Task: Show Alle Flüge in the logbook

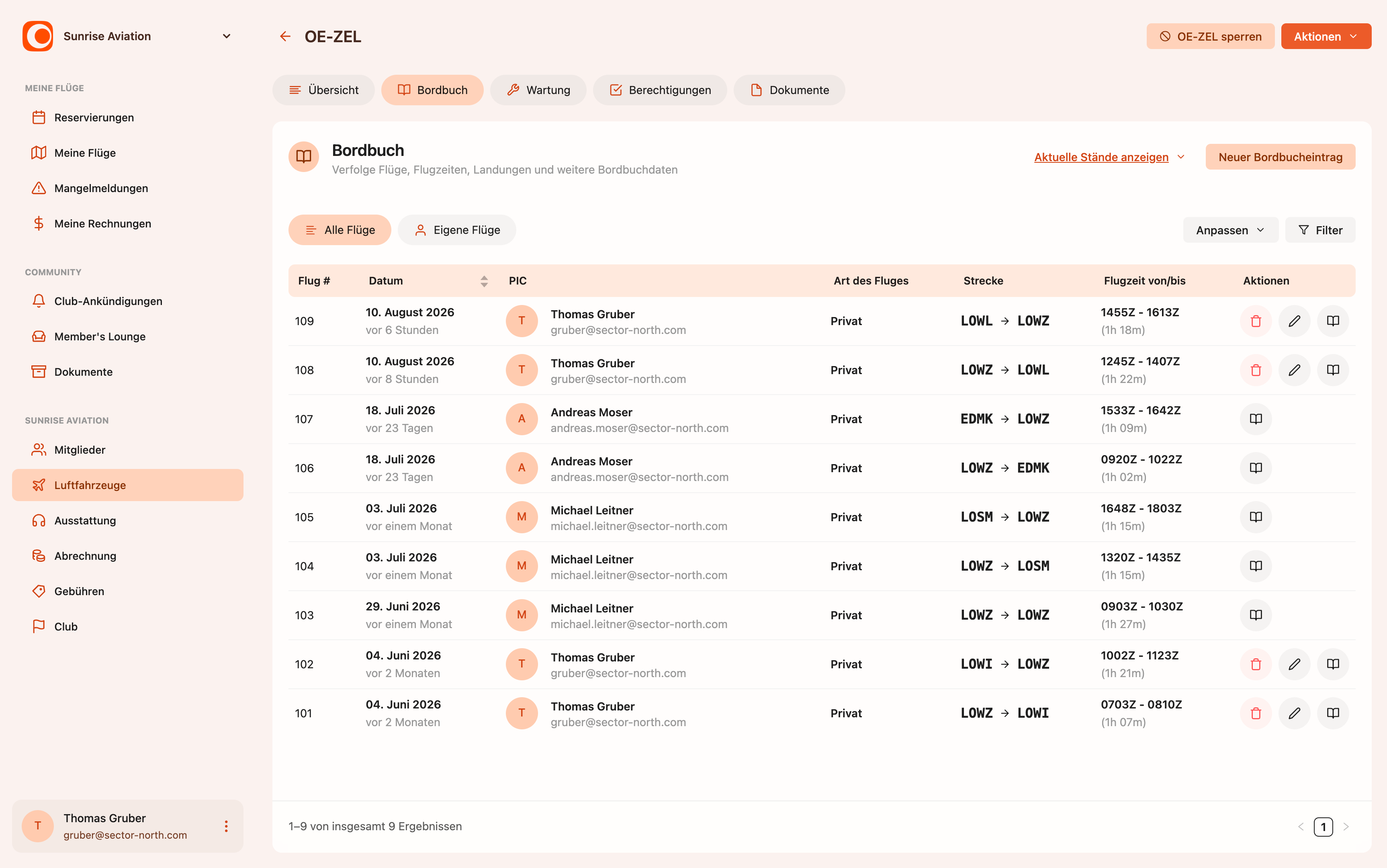Action: 340,230
